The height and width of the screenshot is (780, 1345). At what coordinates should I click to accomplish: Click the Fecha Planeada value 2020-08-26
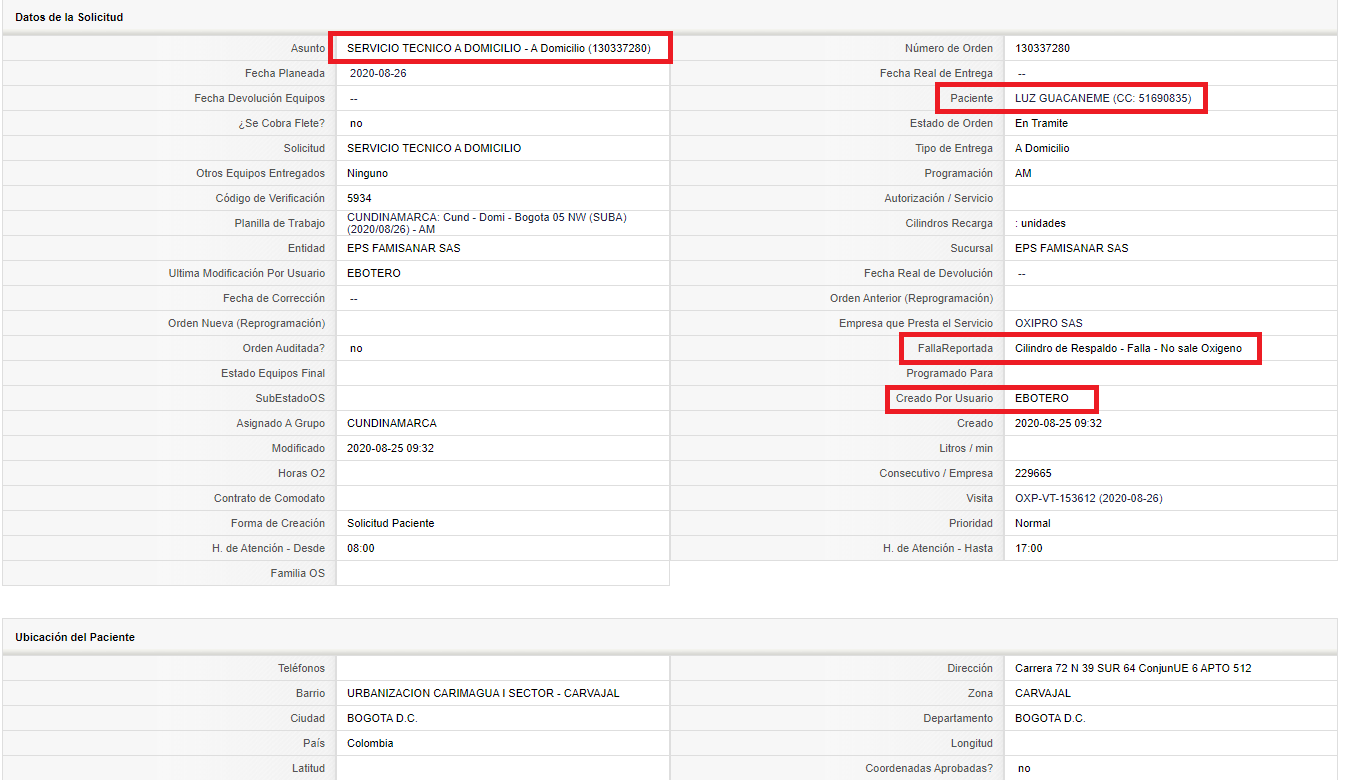pos(378,73)
